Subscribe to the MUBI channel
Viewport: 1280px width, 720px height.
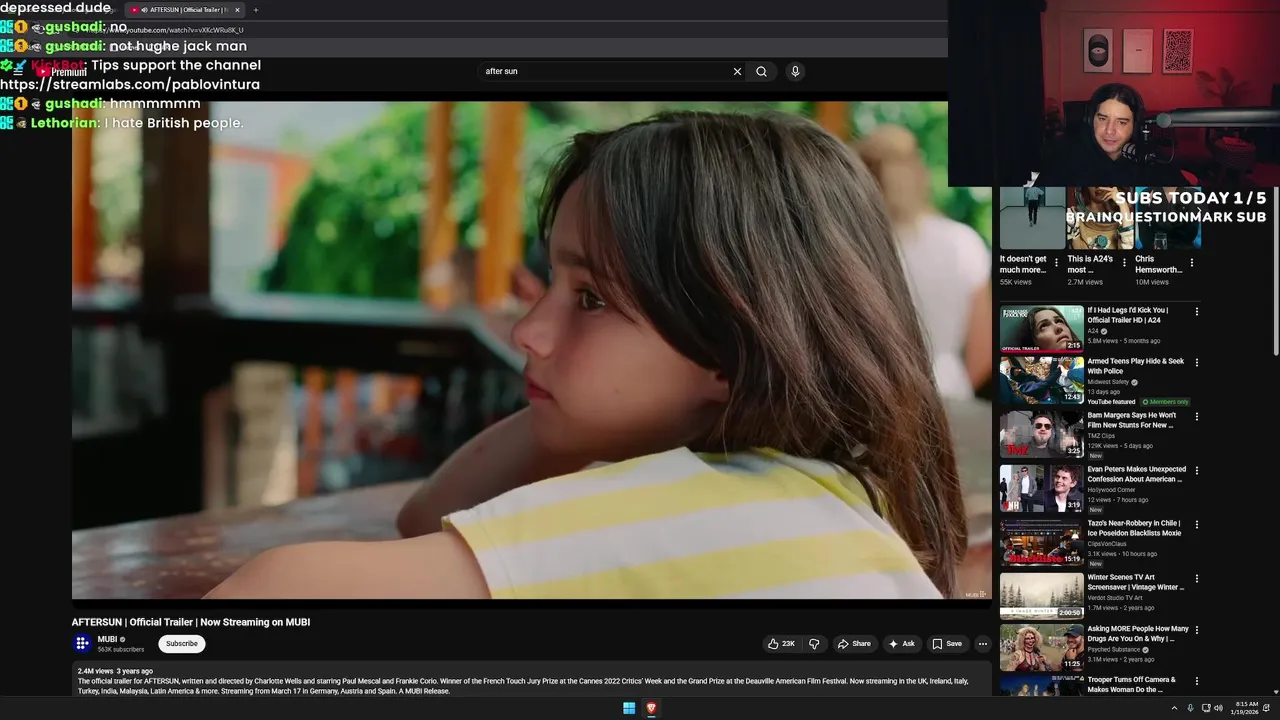[x=182, y=644]
